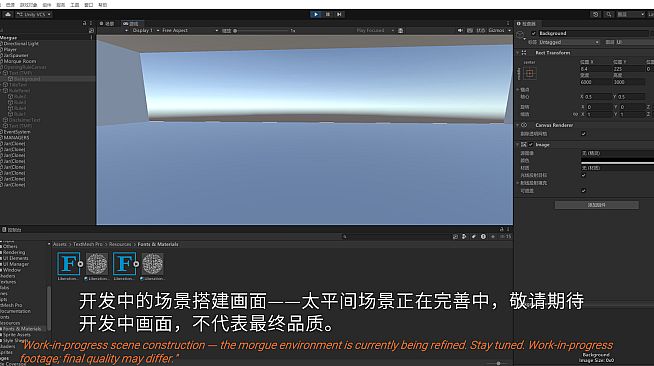Click the Pause button in the toolbar

click(x=328, y=14)
